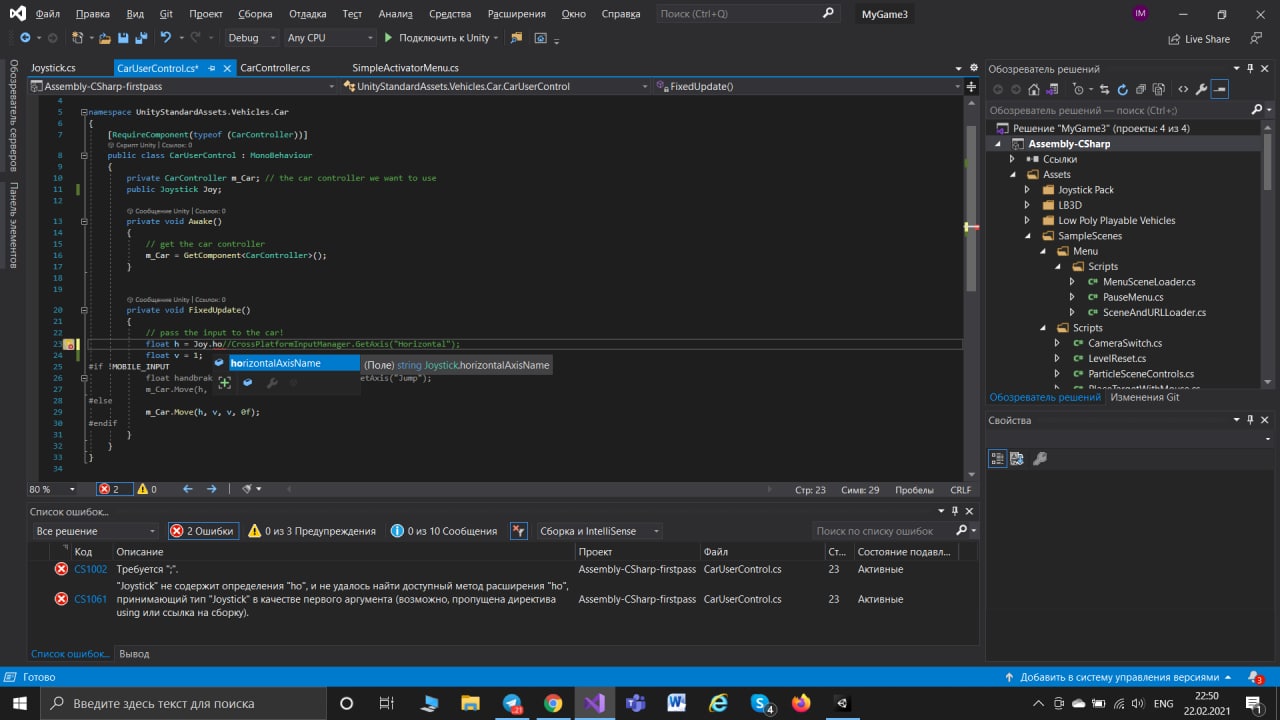Click the Collapse All icon in Solution Explorer

coord(1140,89)
